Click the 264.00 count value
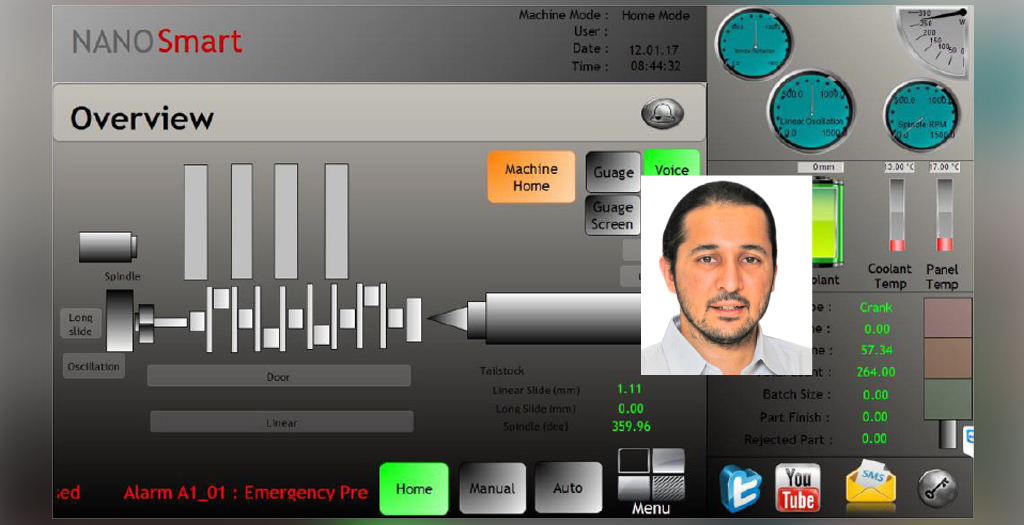 (876, 372)
